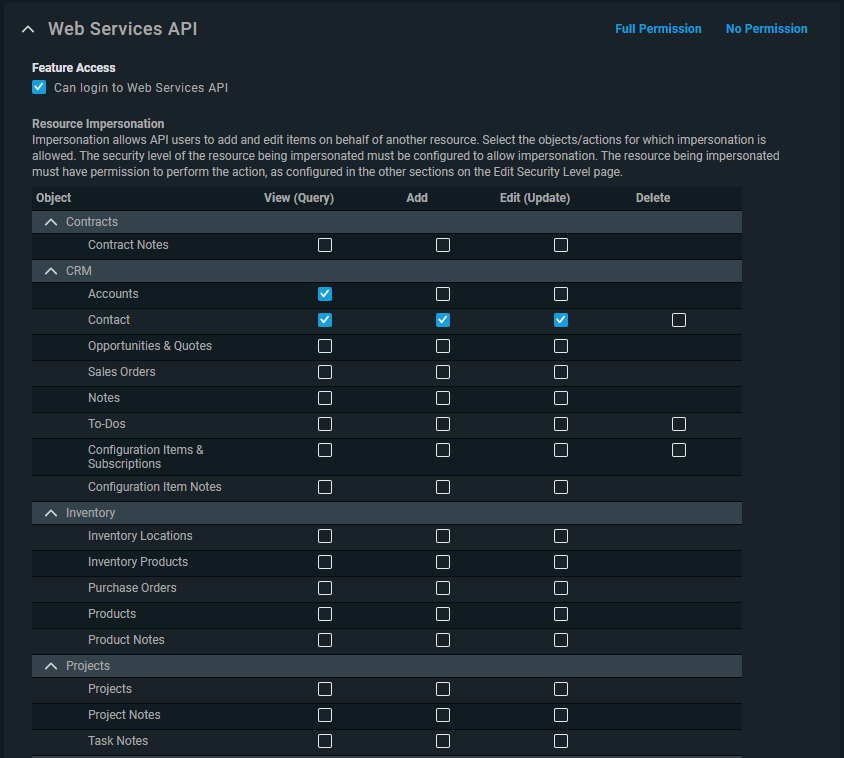Image resolution: width=844 pixels, height=758 pixels.
Task: Uncheck Can login to Web Services API
Action: [39, 87]
